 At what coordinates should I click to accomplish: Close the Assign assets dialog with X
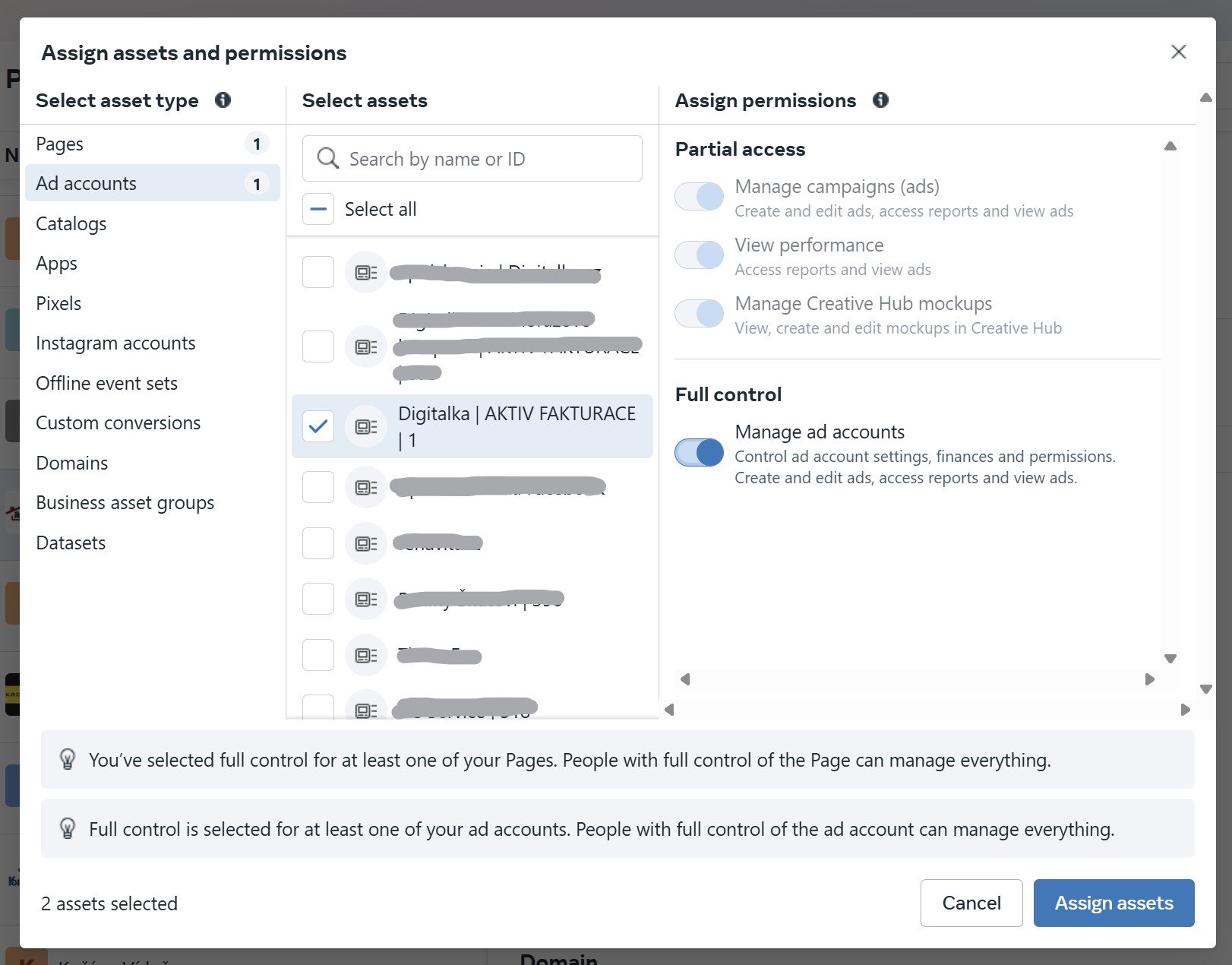click(x=1178, y=52)
